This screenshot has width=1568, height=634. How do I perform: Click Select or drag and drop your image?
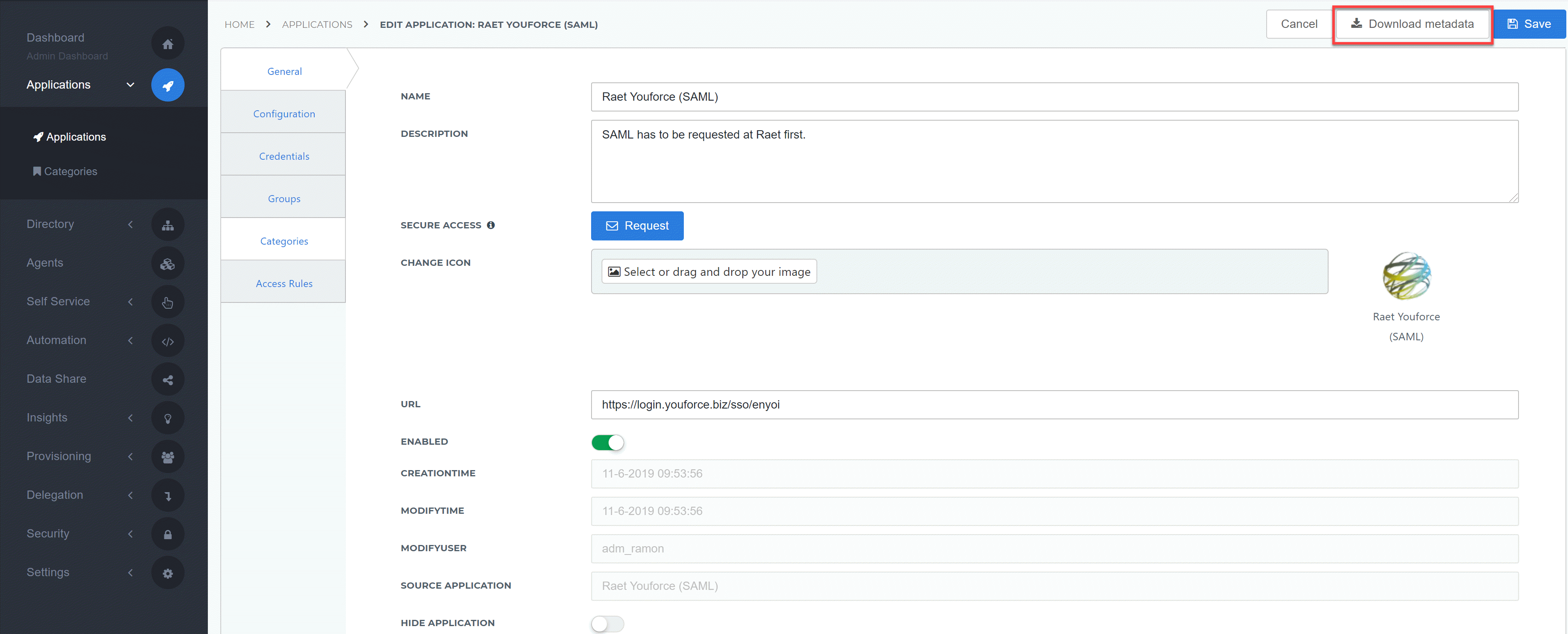(709, 272)
